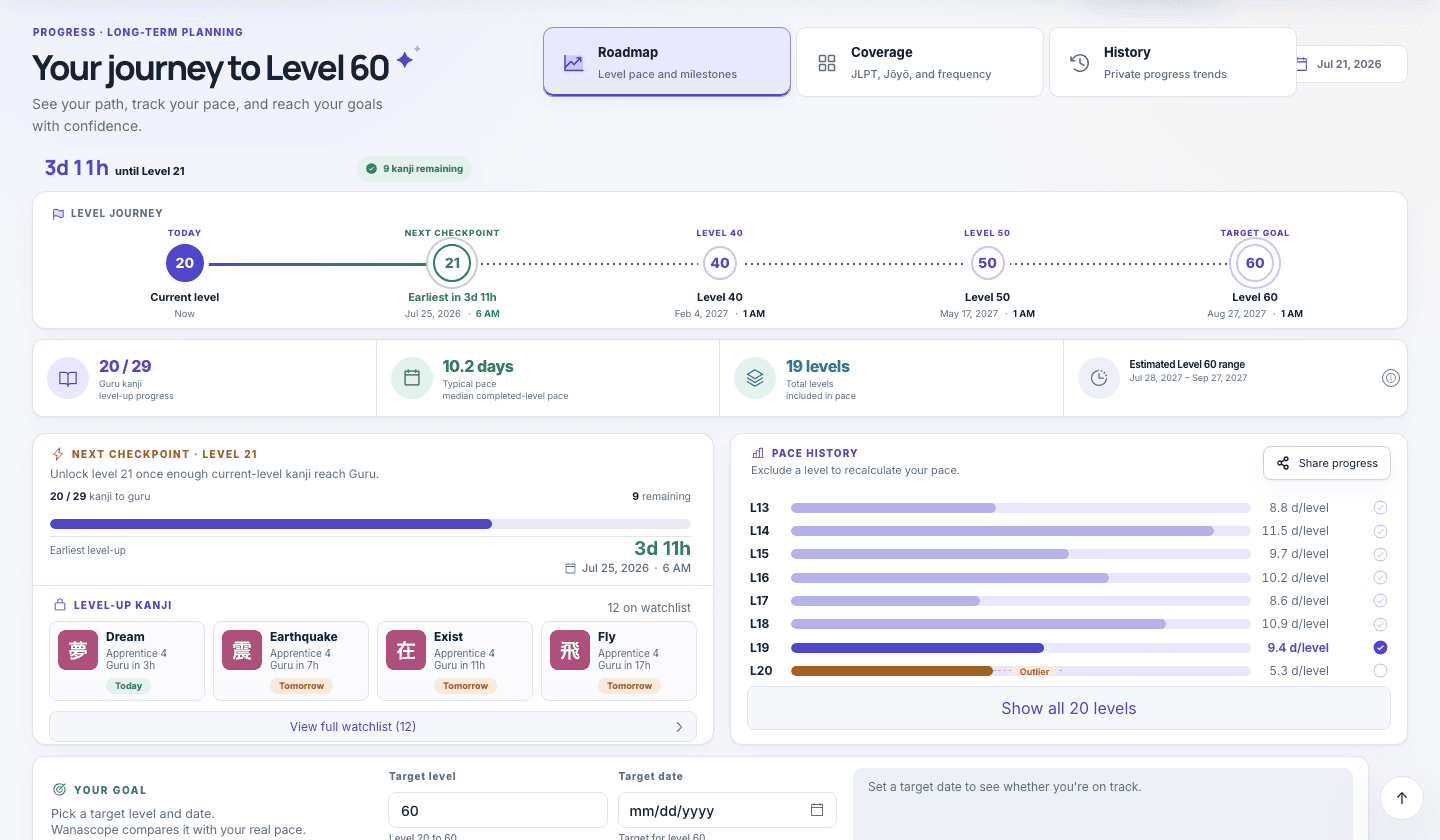Click the Target level input field
Viewport: 1440px width, 840px height.
pos(498,810)
